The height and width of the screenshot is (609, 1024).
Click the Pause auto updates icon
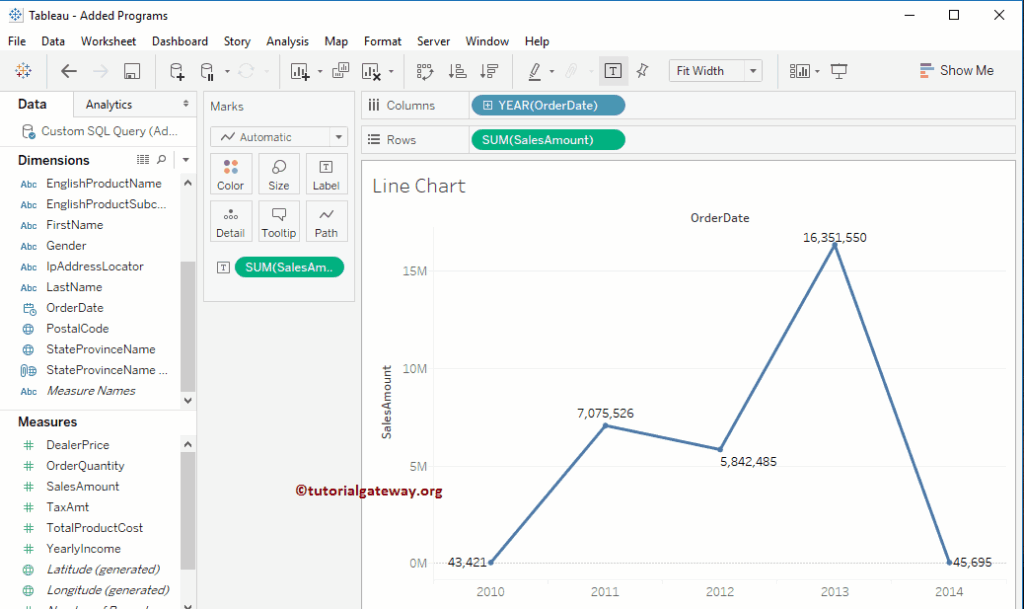point(207,71)
